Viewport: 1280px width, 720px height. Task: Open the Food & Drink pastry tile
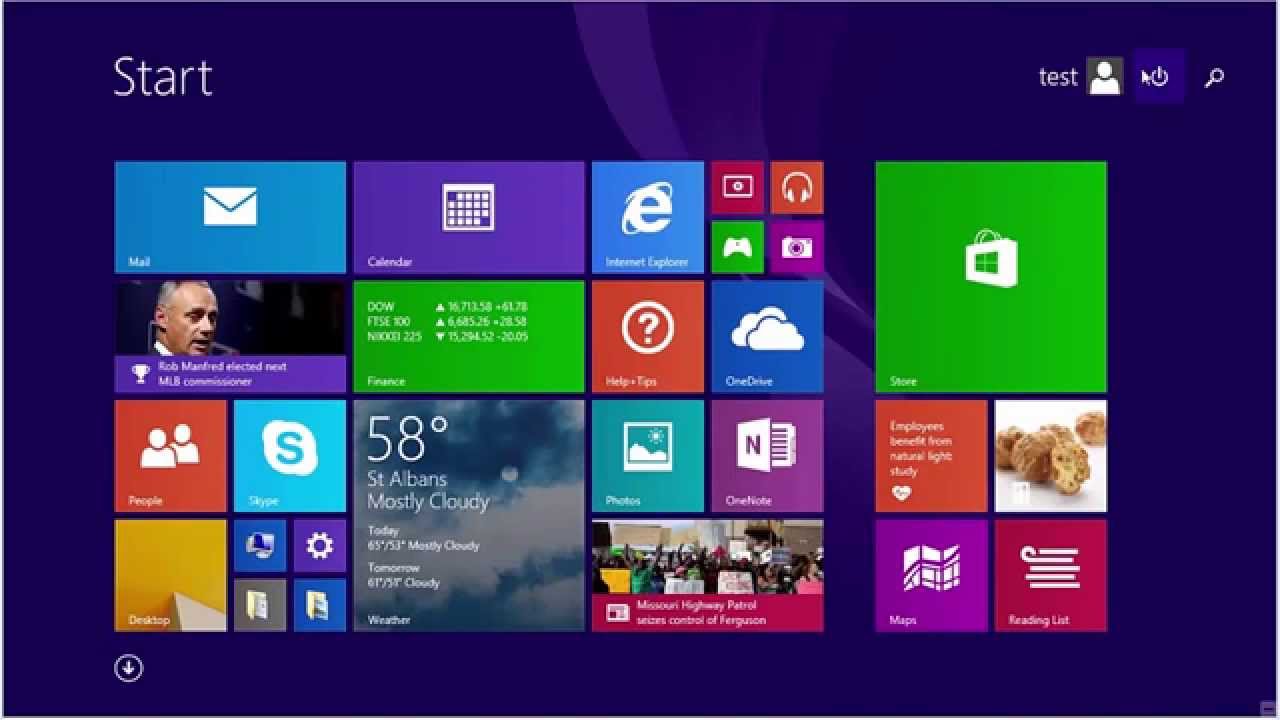[x=1051, y=456]
